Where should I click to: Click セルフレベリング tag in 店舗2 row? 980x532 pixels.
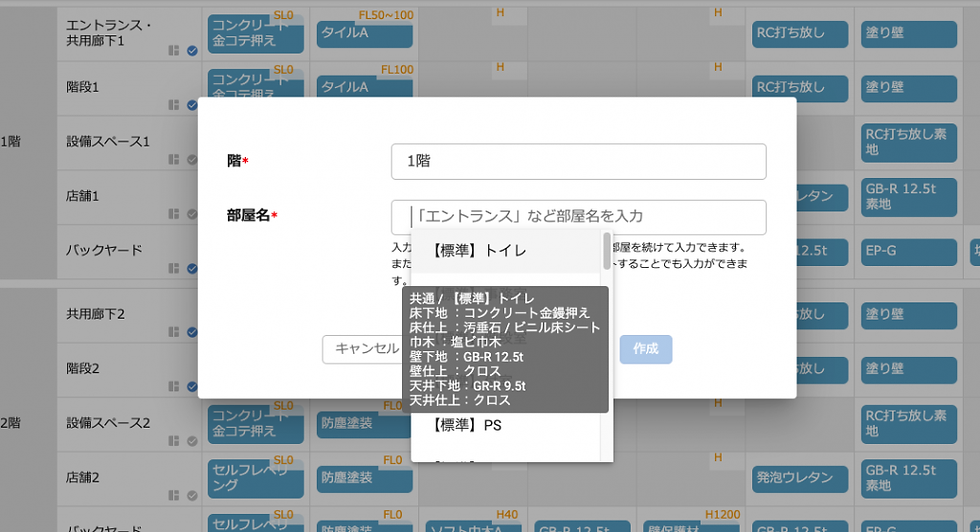pyautogui.click(x=256, y=478)
